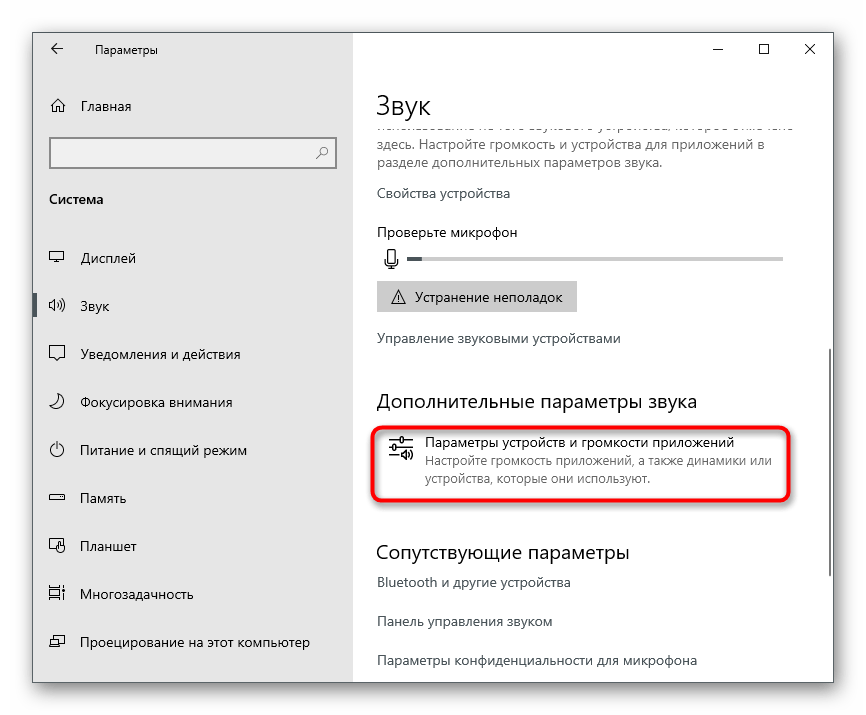Click inside the settings search field
The height and width of the screenshot is (715, 866).
click(193, 153)
